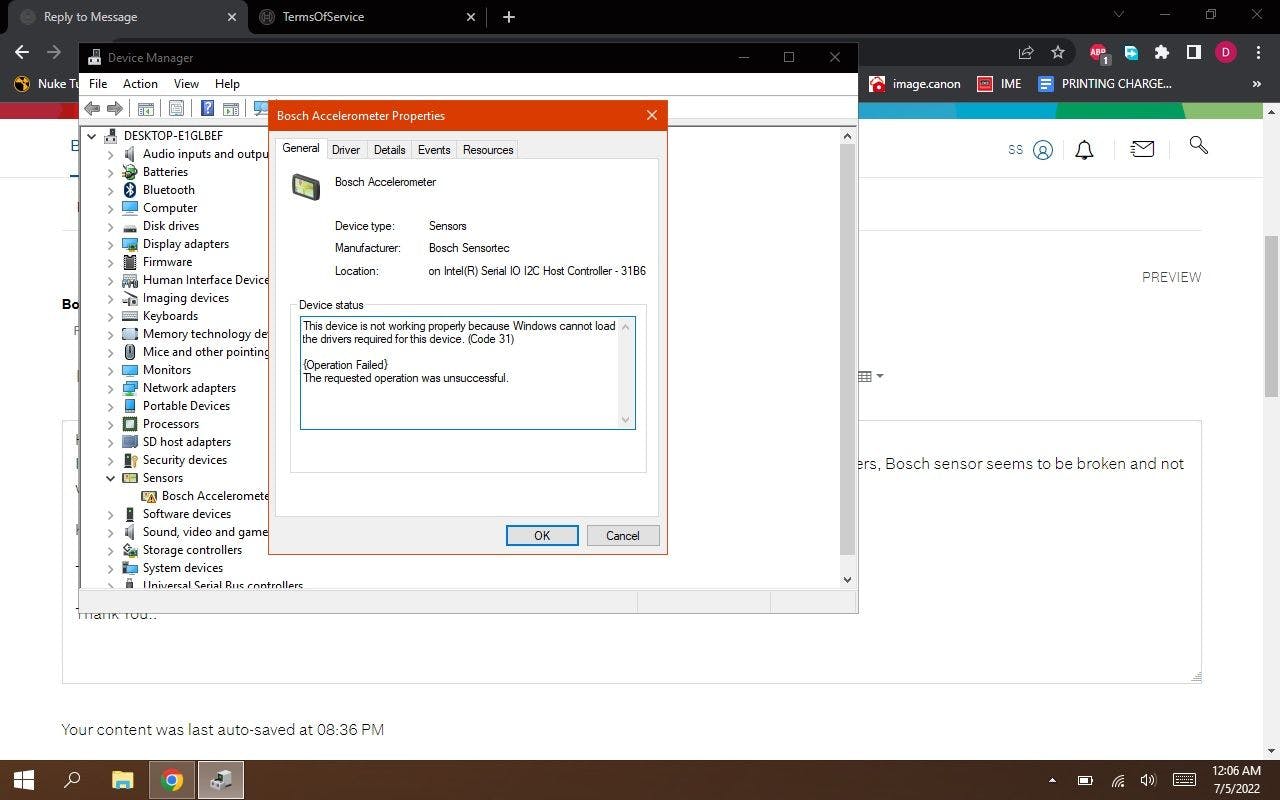The image size is (1280, 800).
Task: Click the Help toolbar icon in Device Manager
Action: tap(207, 108)
